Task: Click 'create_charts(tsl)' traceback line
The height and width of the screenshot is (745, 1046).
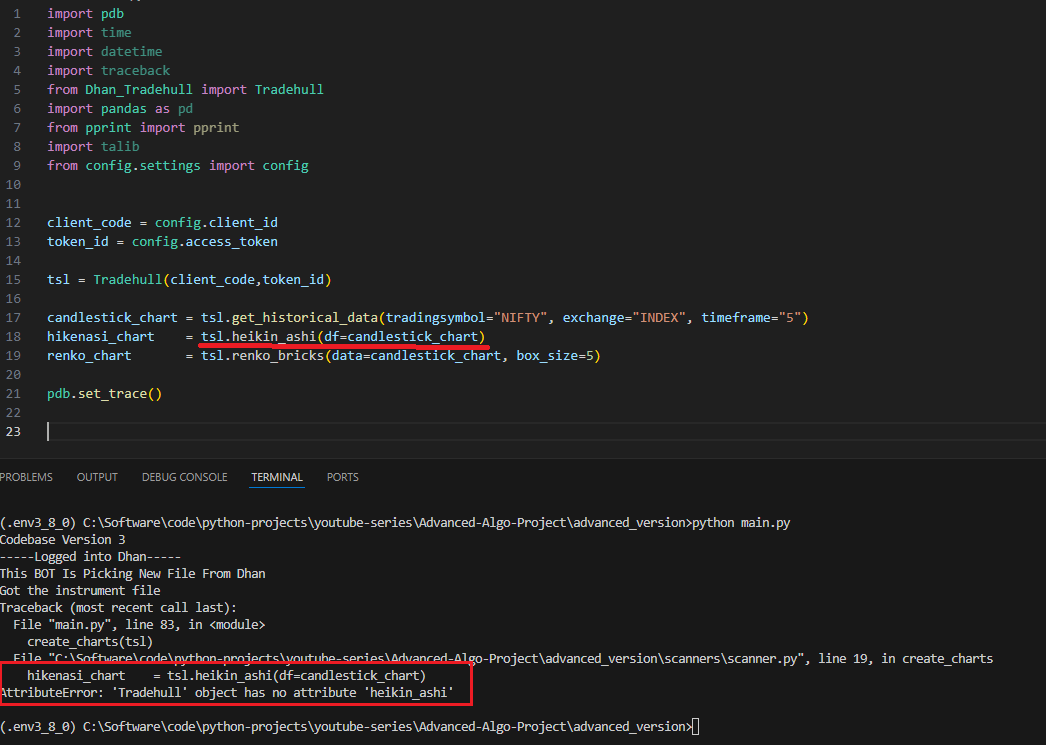Action: pyautogui.click(x=90, y=642)
